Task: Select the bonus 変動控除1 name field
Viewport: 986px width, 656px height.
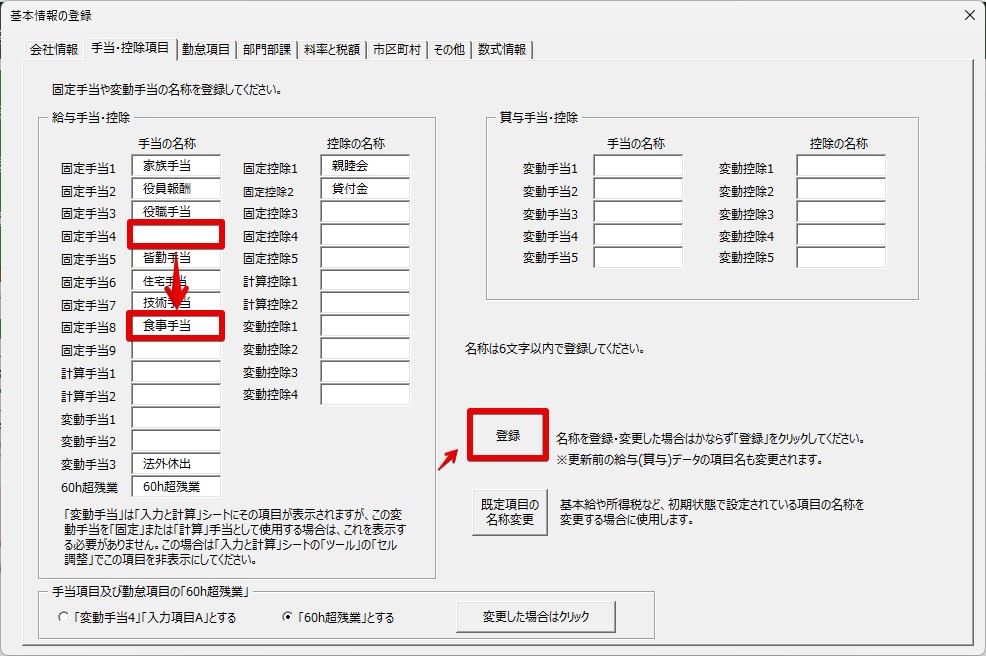Action: [841, 166]
